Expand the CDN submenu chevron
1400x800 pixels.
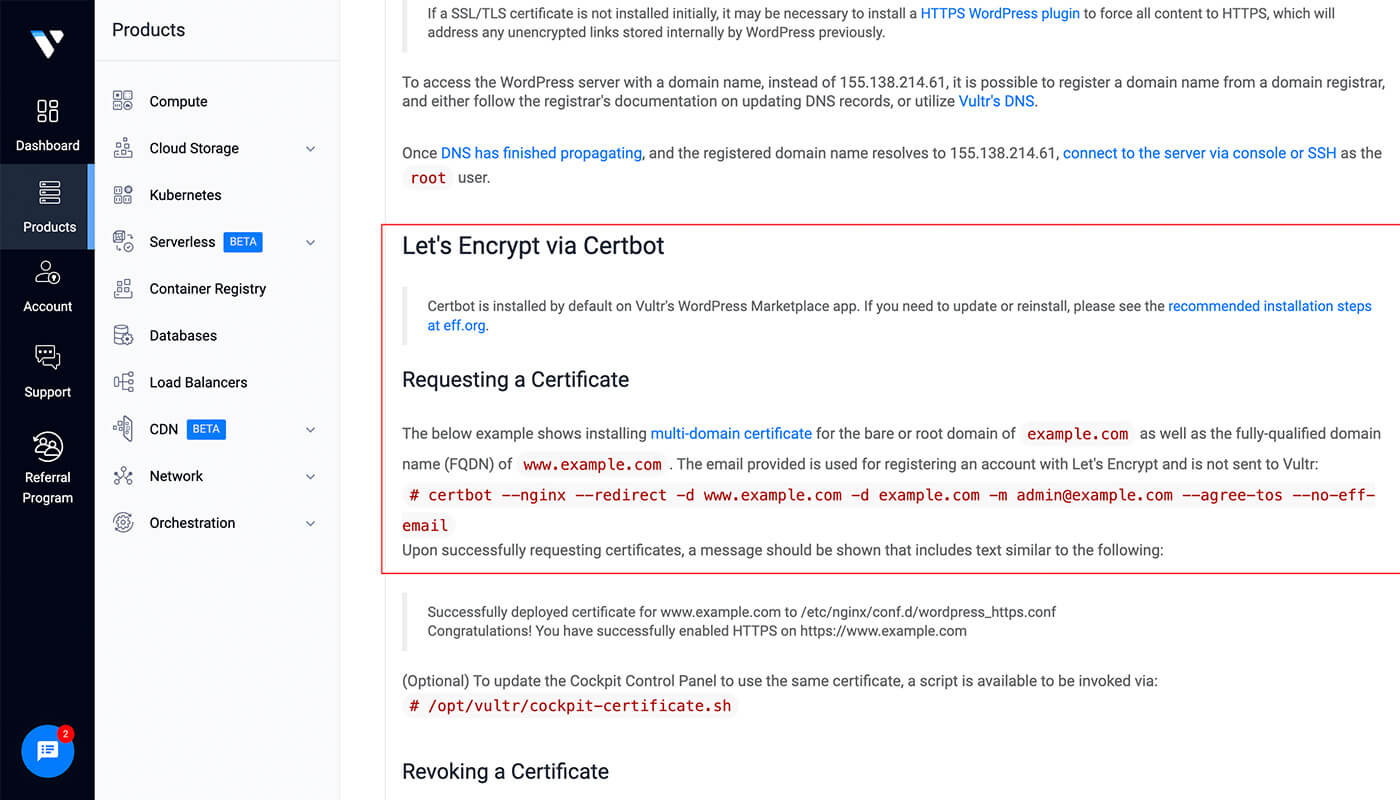pyautogui.click(x=310, y=430)
